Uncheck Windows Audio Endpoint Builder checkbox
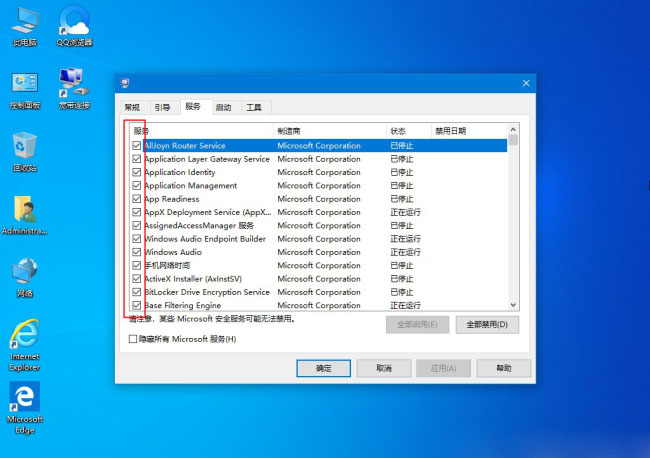 (x=137, y=239)
